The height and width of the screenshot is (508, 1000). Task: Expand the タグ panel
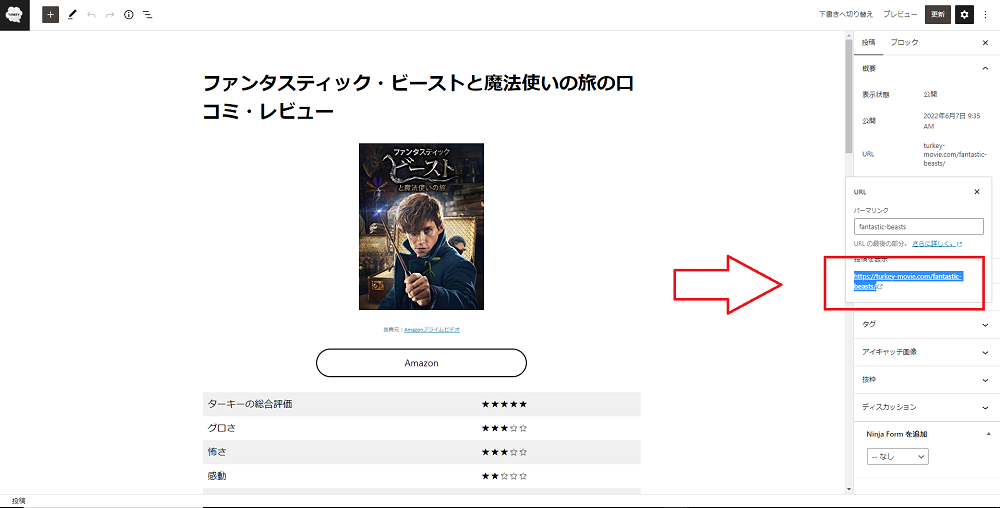(923, 324)
